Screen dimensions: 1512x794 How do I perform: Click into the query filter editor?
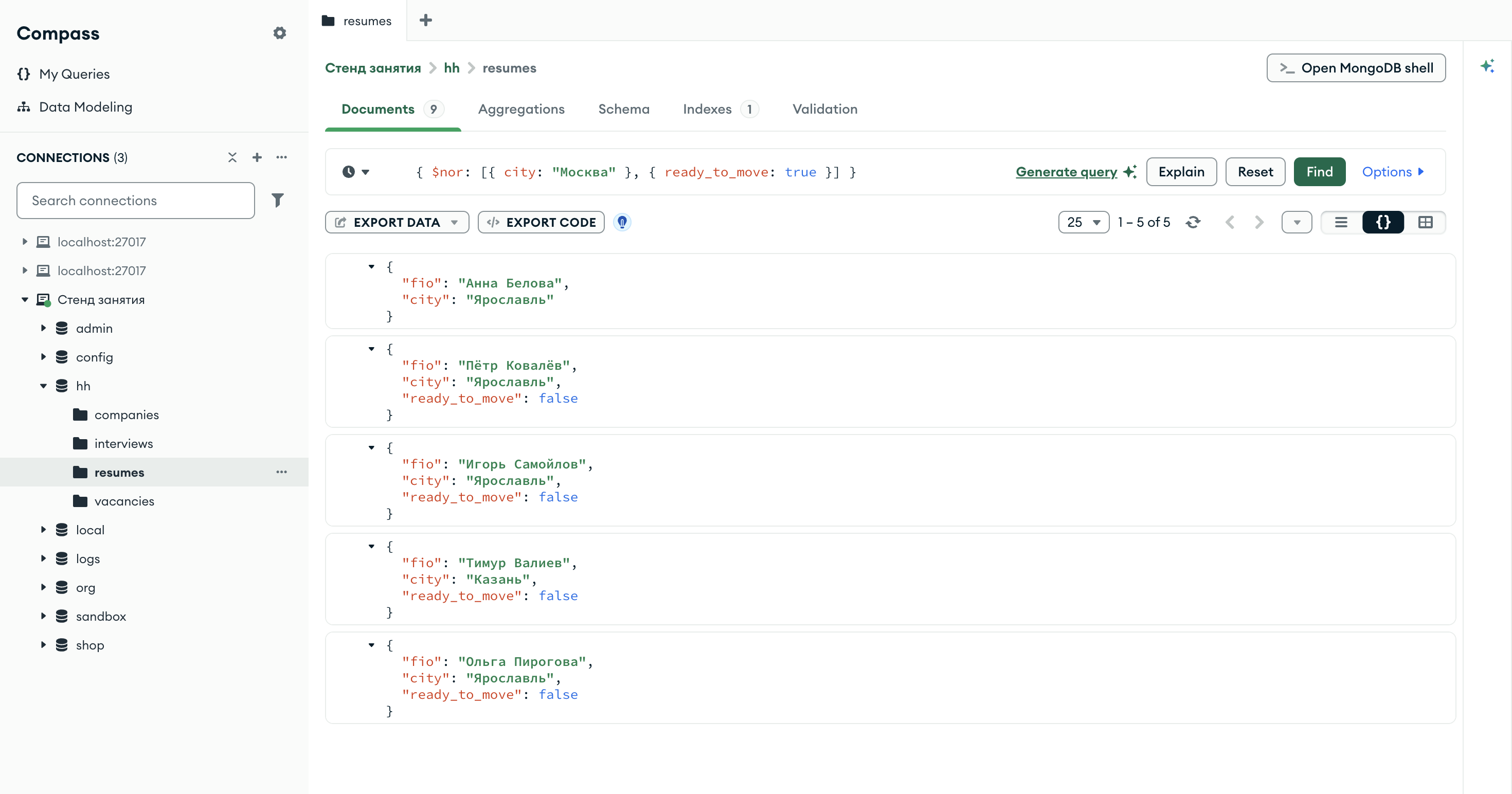(698, 172)
